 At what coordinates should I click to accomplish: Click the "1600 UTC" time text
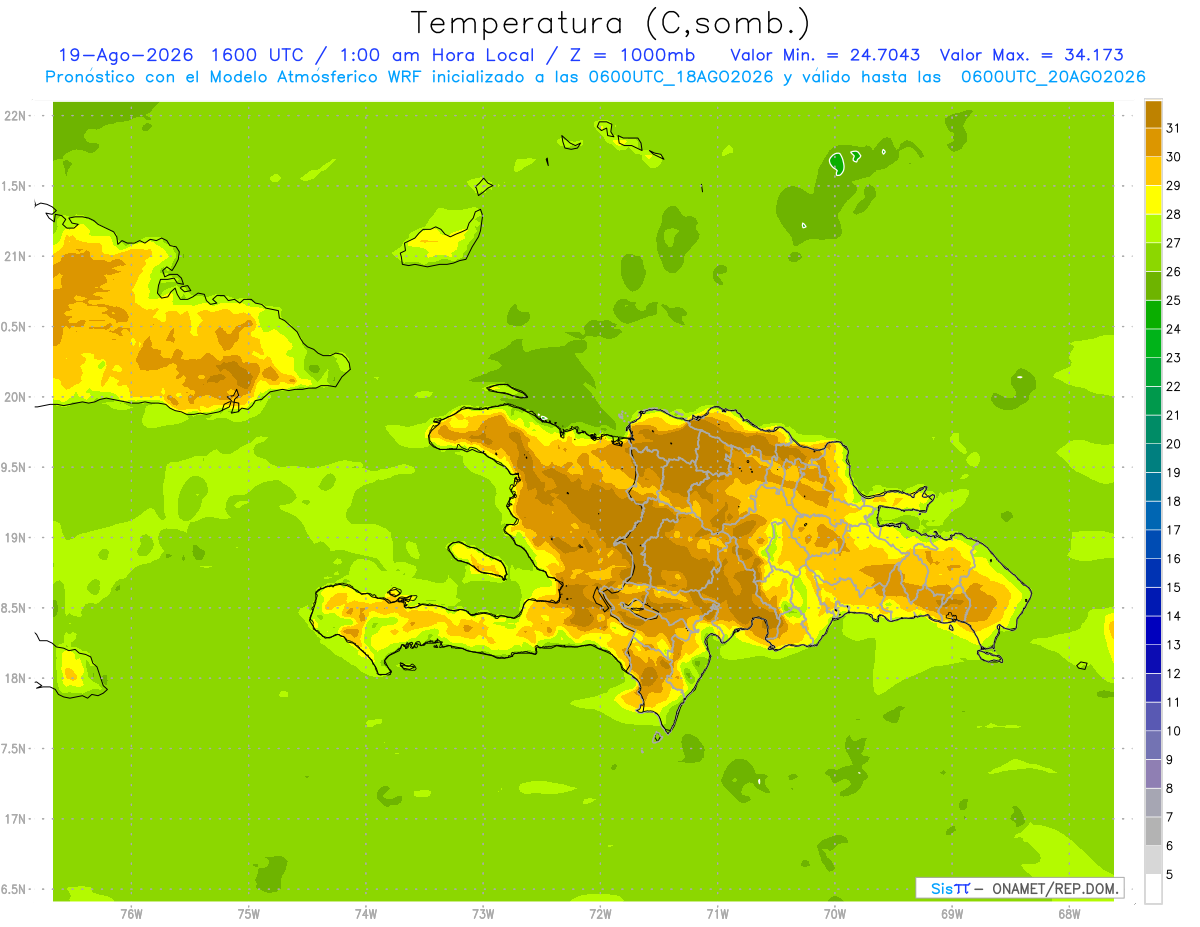[260, 56]
